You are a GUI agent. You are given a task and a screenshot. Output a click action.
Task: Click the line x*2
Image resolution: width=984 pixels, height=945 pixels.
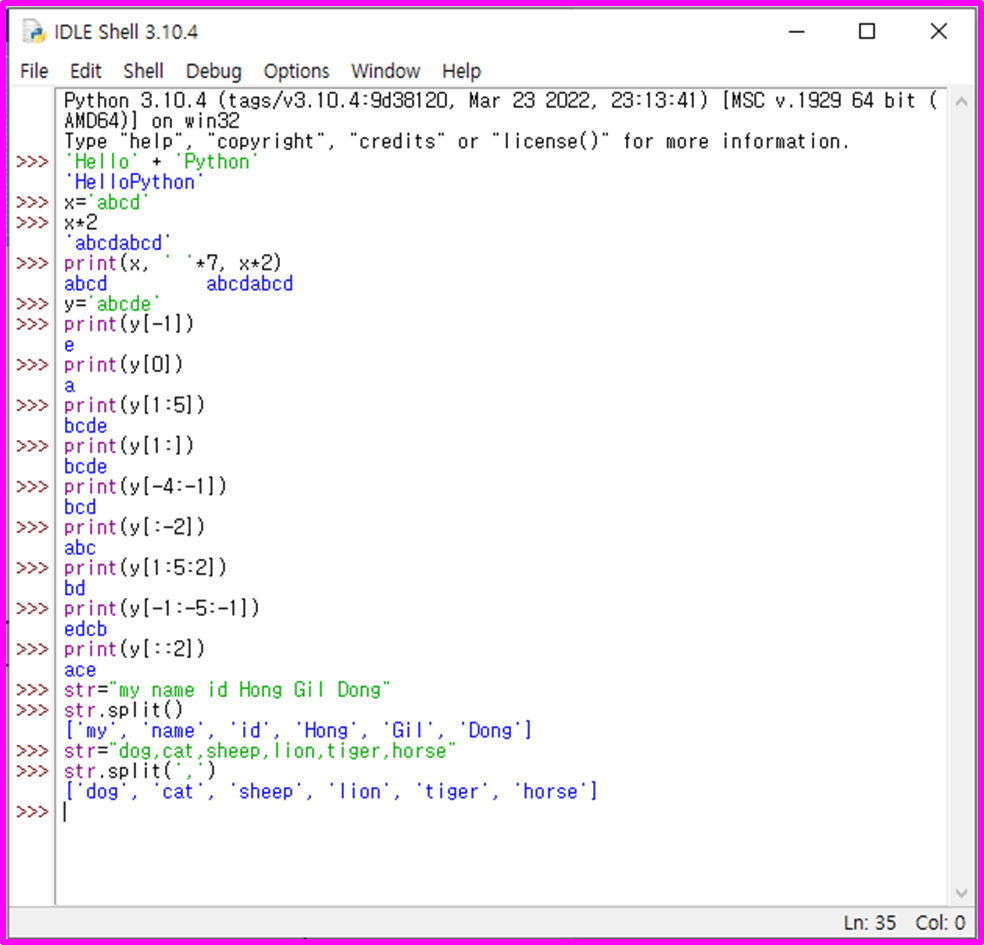(80, 223)
